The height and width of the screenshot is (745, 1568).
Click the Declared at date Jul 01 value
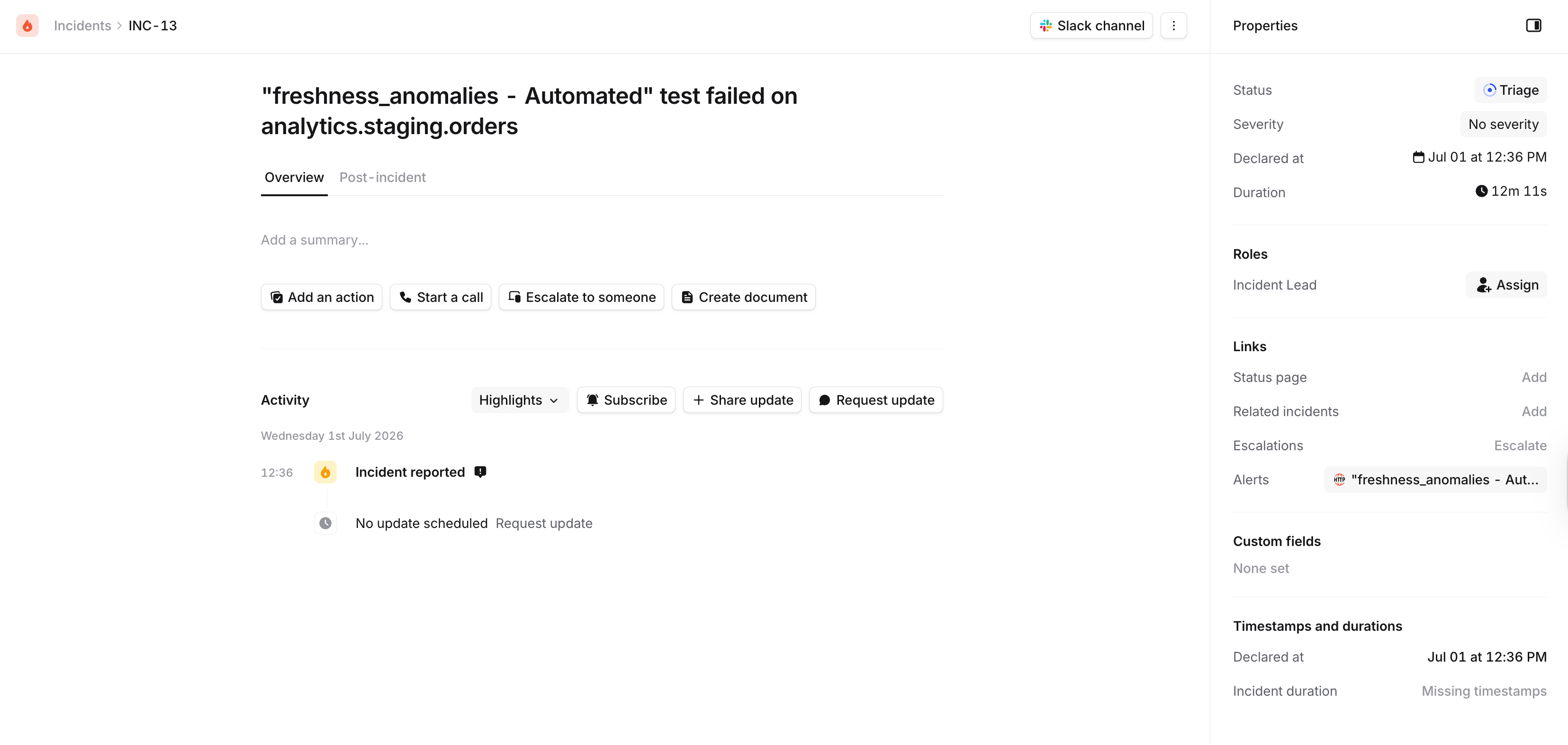click(x=1487, y=157)
